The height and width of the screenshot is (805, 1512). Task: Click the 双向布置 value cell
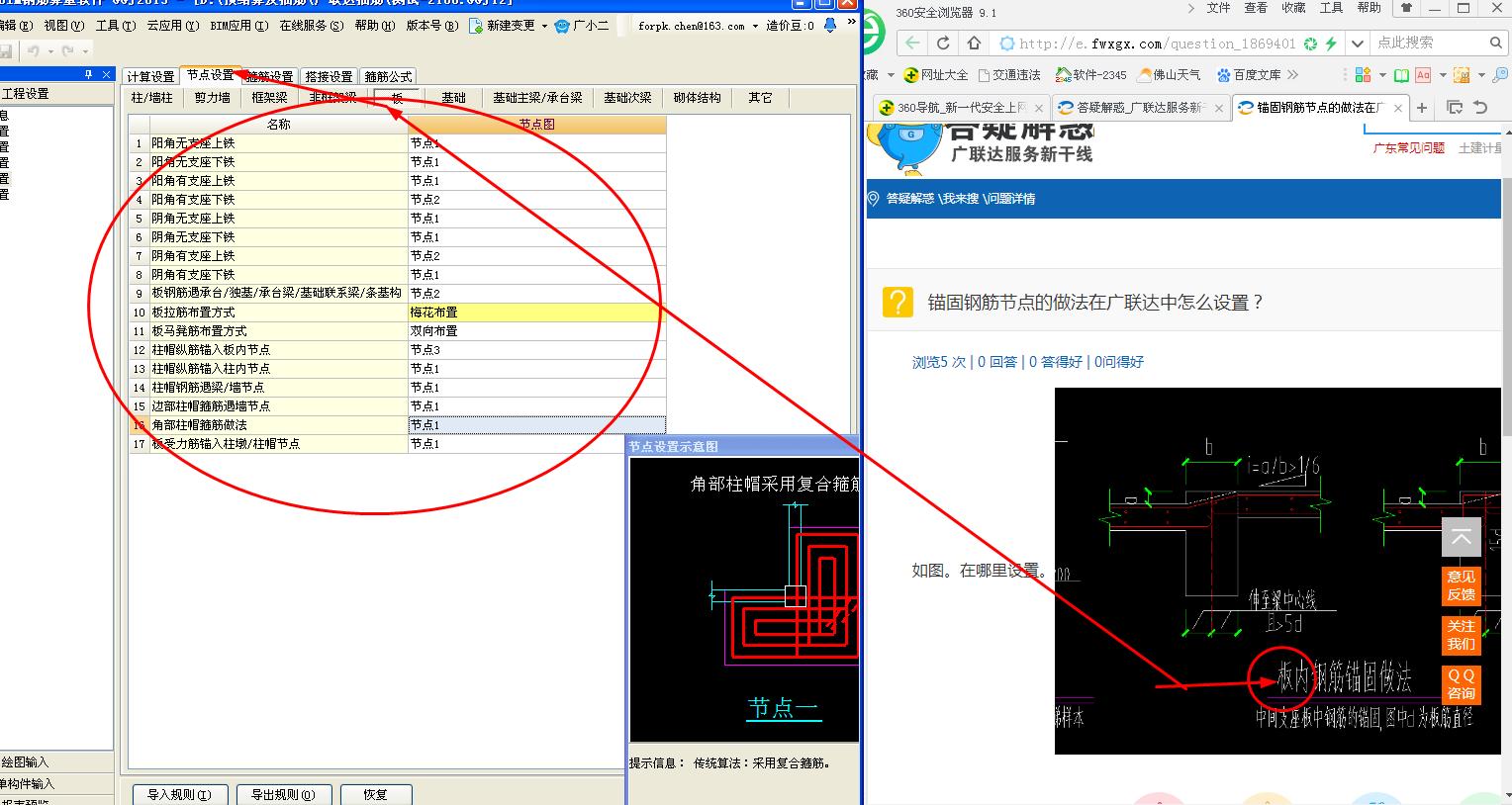coord(536,331)
